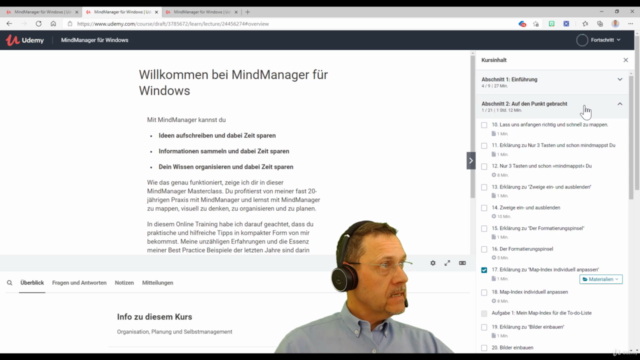The height and width of the screenshot is (360, 640).
Task: Check lecture 13 Erklärung zu Zweige ein- und ausblenden
Action: click(x=484, y=187)
